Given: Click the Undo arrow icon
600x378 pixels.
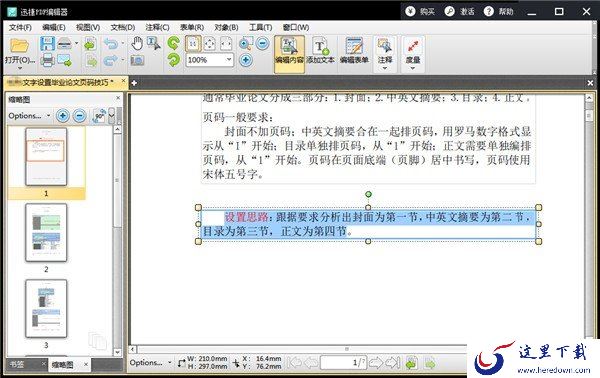Looking at the screenshot, I should coord(111,44).
